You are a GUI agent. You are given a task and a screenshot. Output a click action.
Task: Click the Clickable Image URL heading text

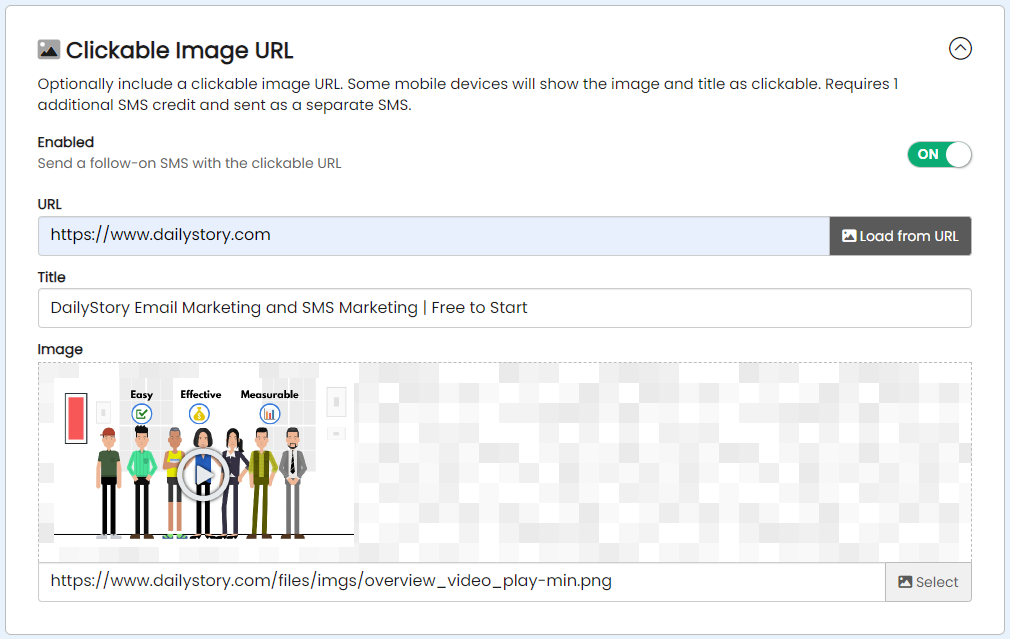tap(179, 50)
